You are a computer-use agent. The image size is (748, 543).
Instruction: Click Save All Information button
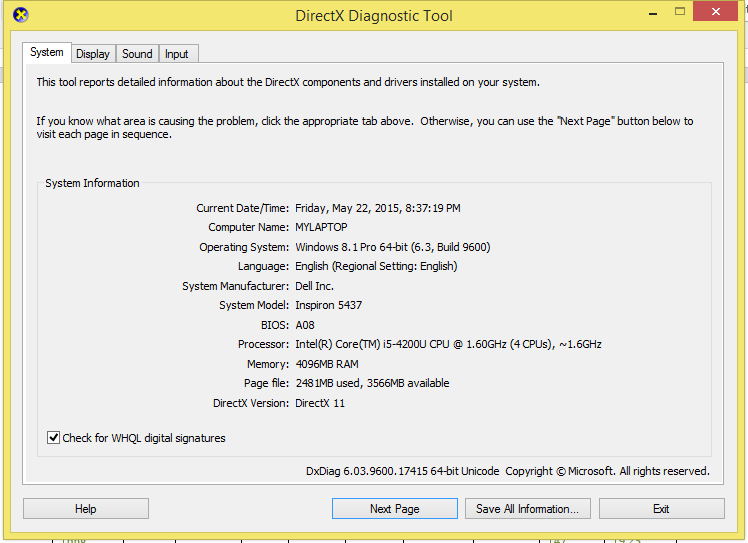[x=527, y=509]
